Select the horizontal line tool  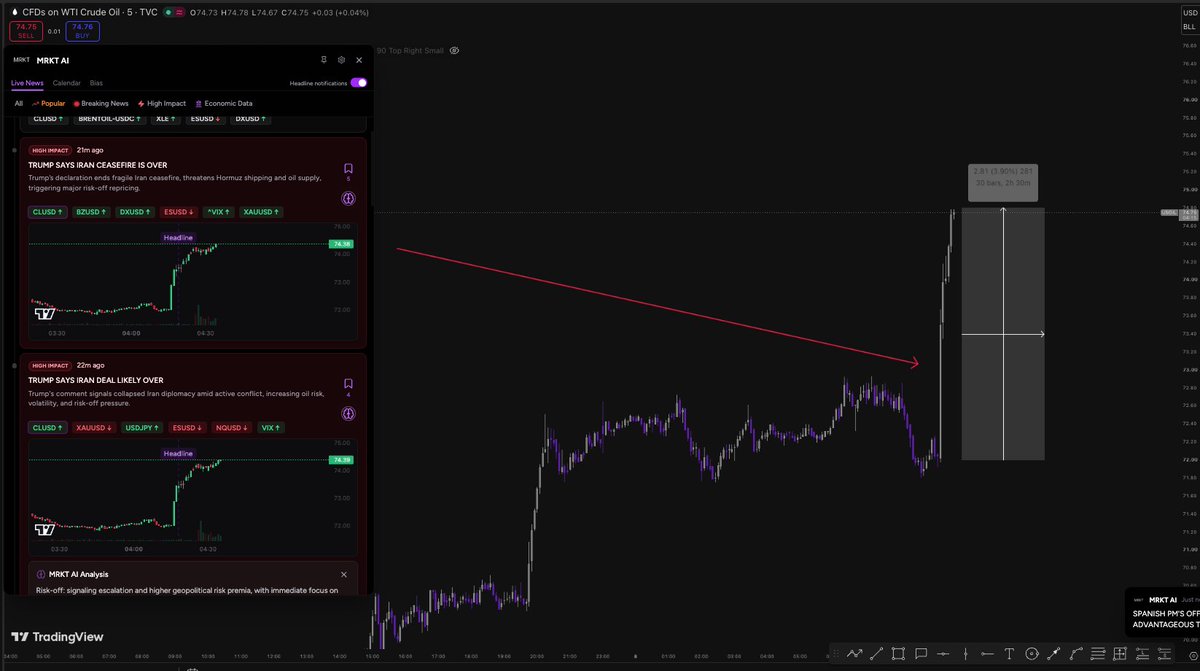(x=943, y=654)
